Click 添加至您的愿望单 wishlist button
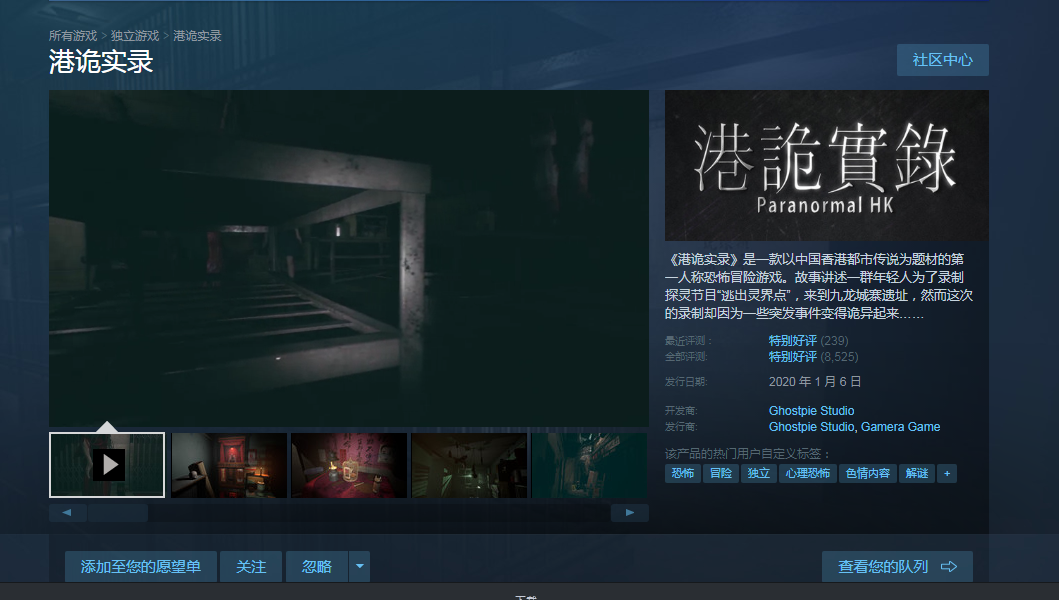The width and height of the screenshot is (1059, 600). tap(140, 566)
